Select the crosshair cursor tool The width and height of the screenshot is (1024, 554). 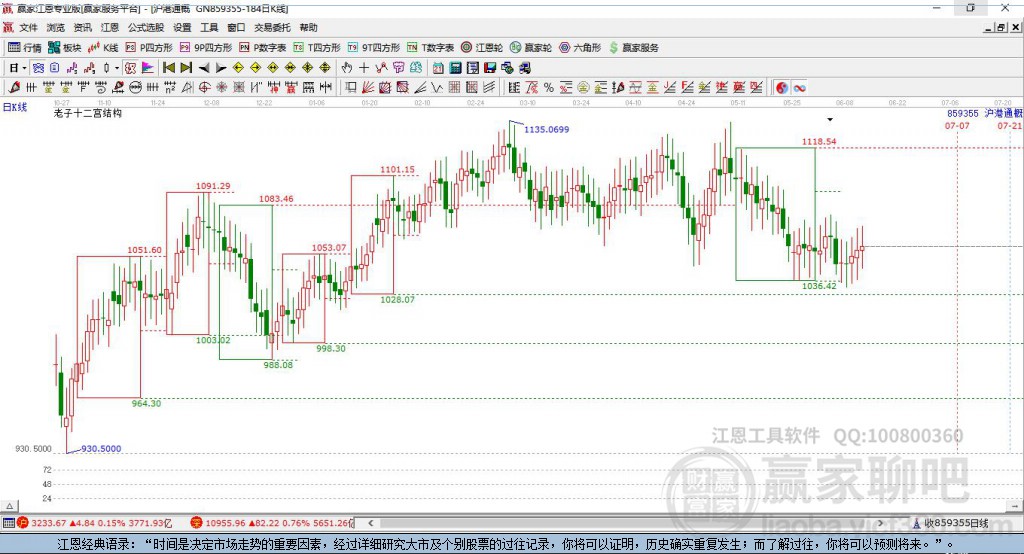coord(364,68)
